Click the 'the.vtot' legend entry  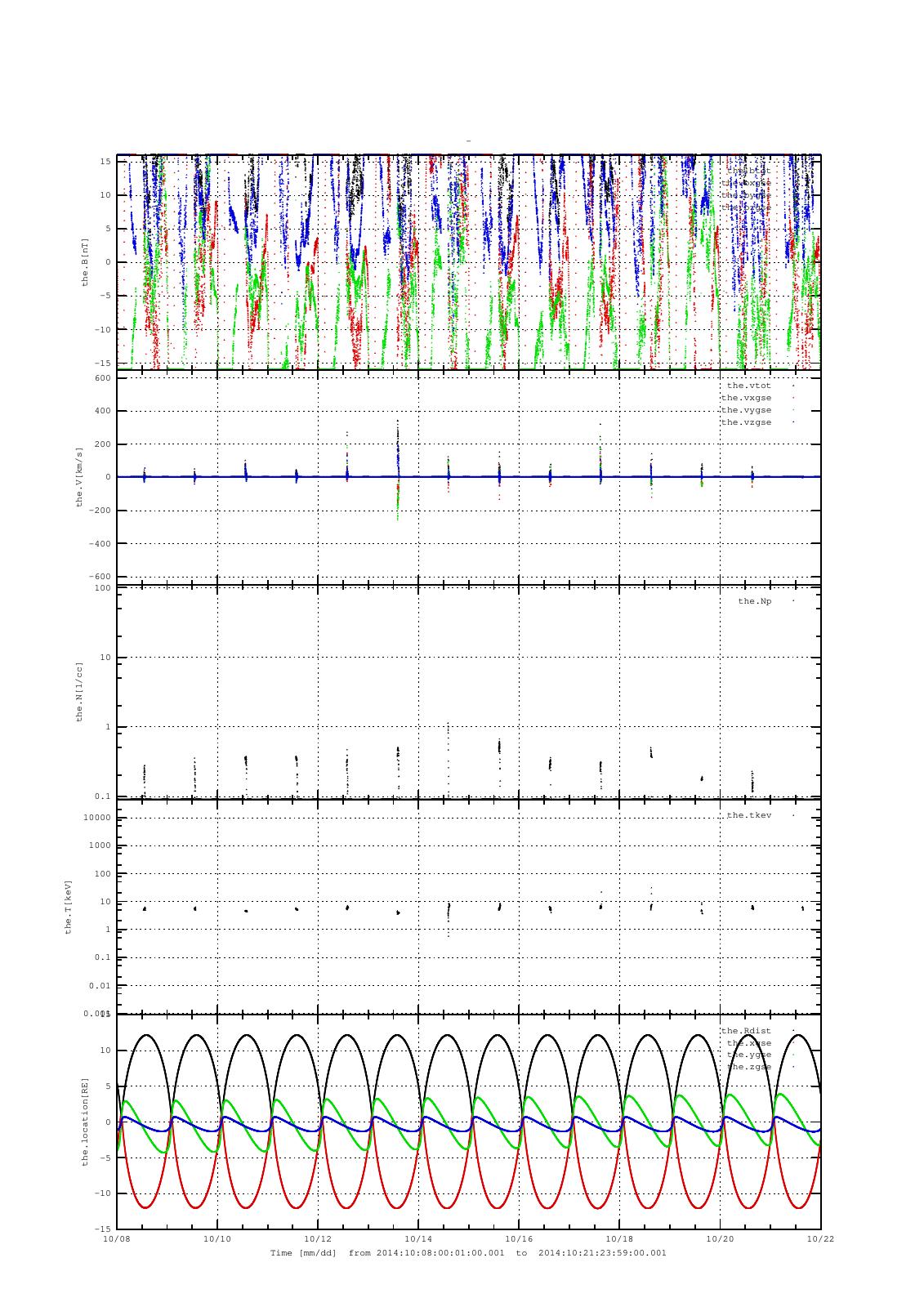748,386
